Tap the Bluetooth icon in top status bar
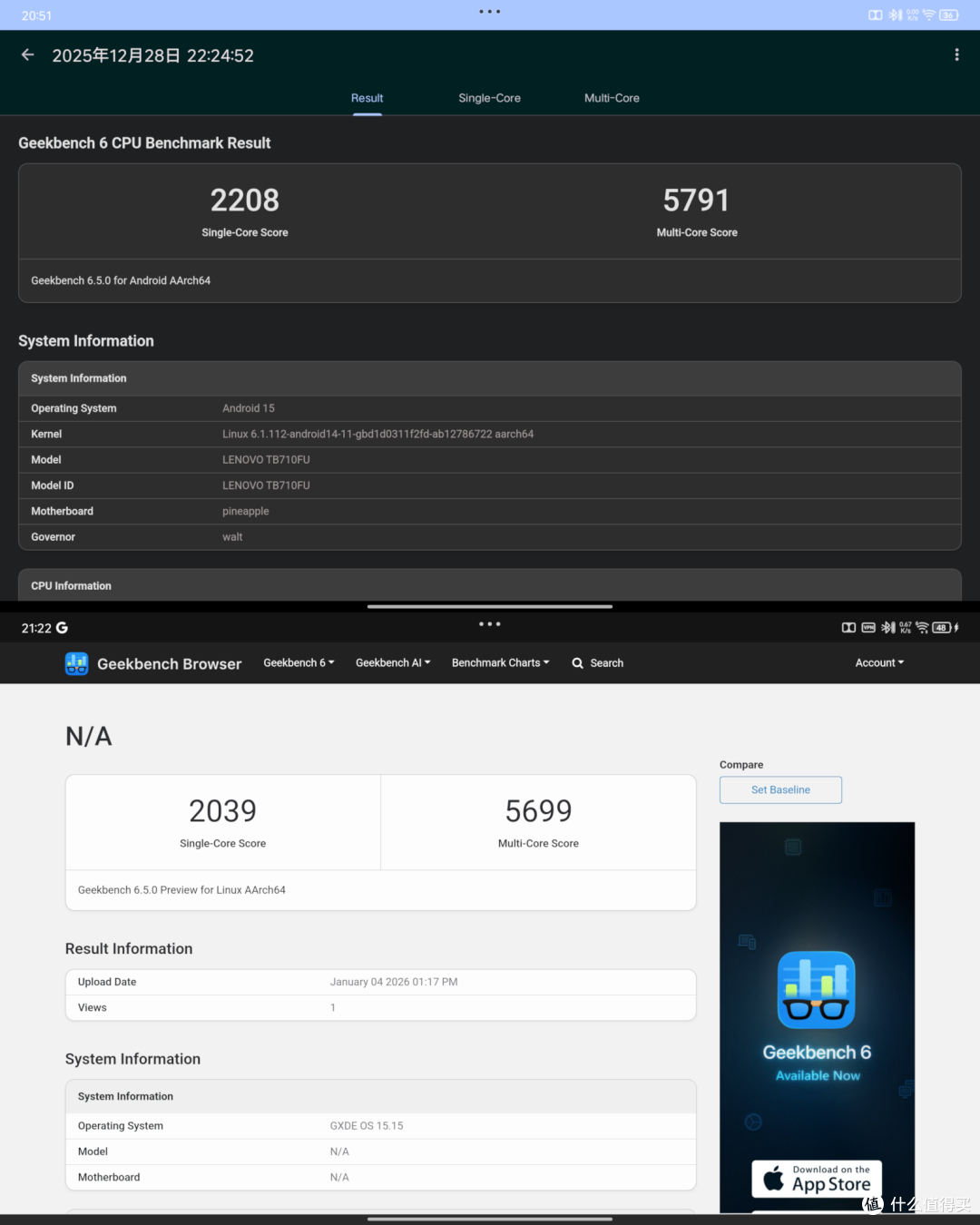The width and height of the screenshot is (980, 1225). (895, 15)
